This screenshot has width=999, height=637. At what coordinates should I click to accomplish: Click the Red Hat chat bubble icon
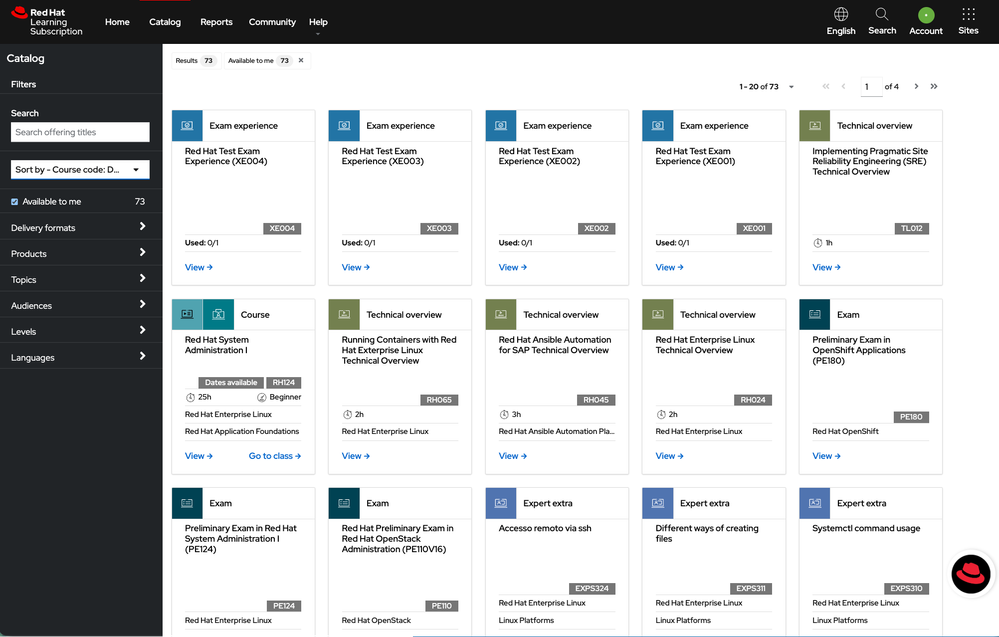(970, 575)
